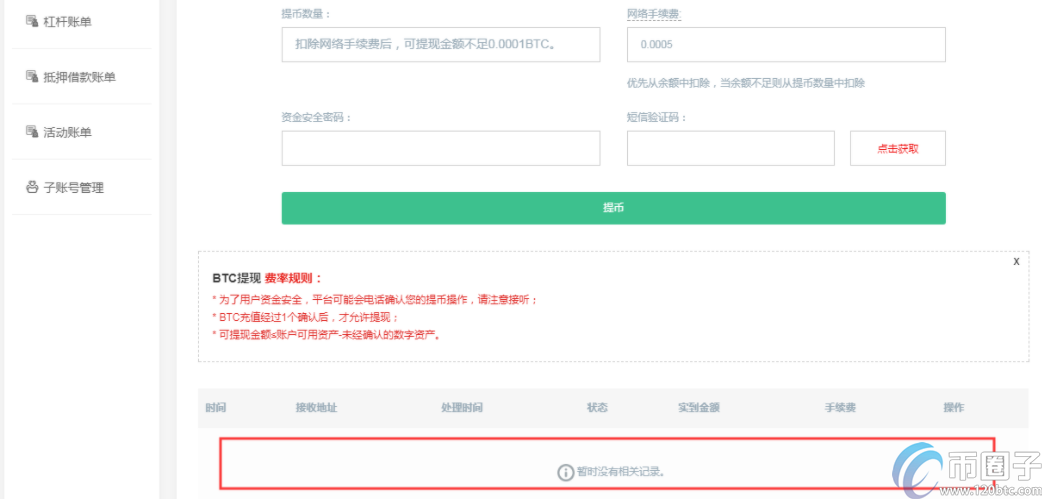Select the 处理时间 column header
This screenshot has width=1042, height=499.
pyautogui.click(x=462, y=408)
